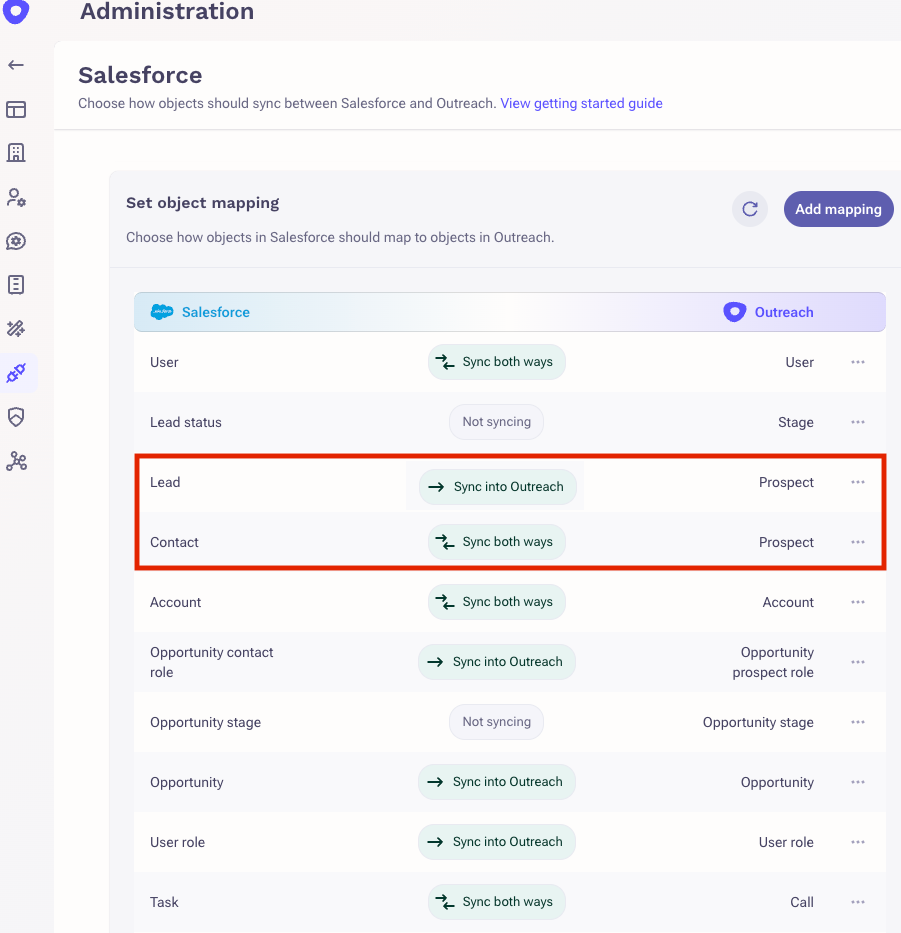
Task: Open the organization building icon
Action: (x=16, y=153)
